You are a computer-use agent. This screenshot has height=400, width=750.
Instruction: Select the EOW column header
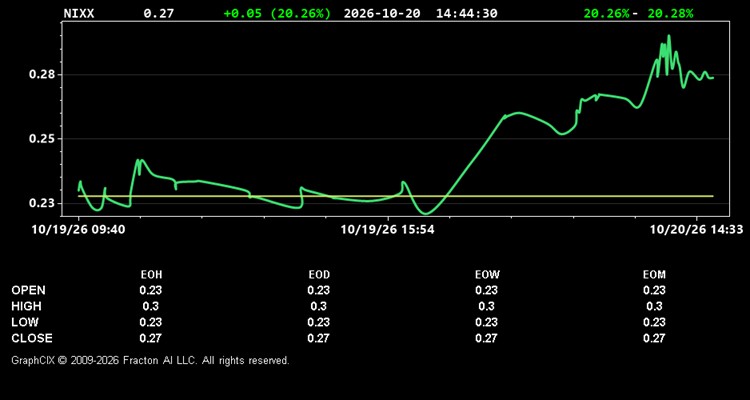487,275
